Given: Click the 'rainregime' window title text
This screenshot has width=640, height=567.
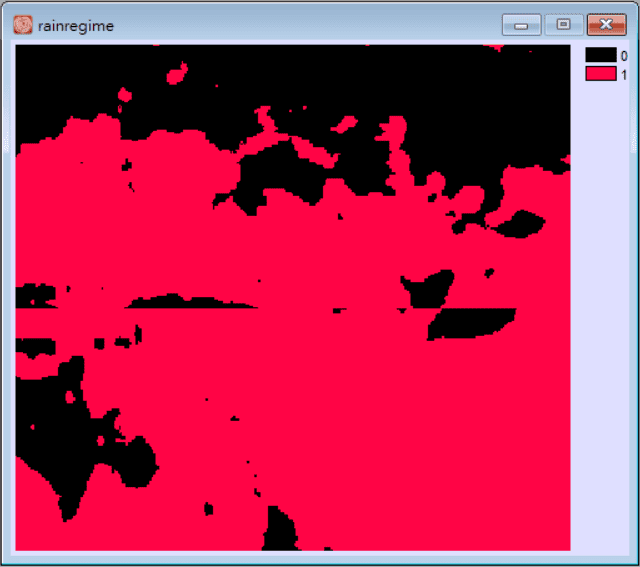Looking at the screenshot, I should (x=76, y=26).
